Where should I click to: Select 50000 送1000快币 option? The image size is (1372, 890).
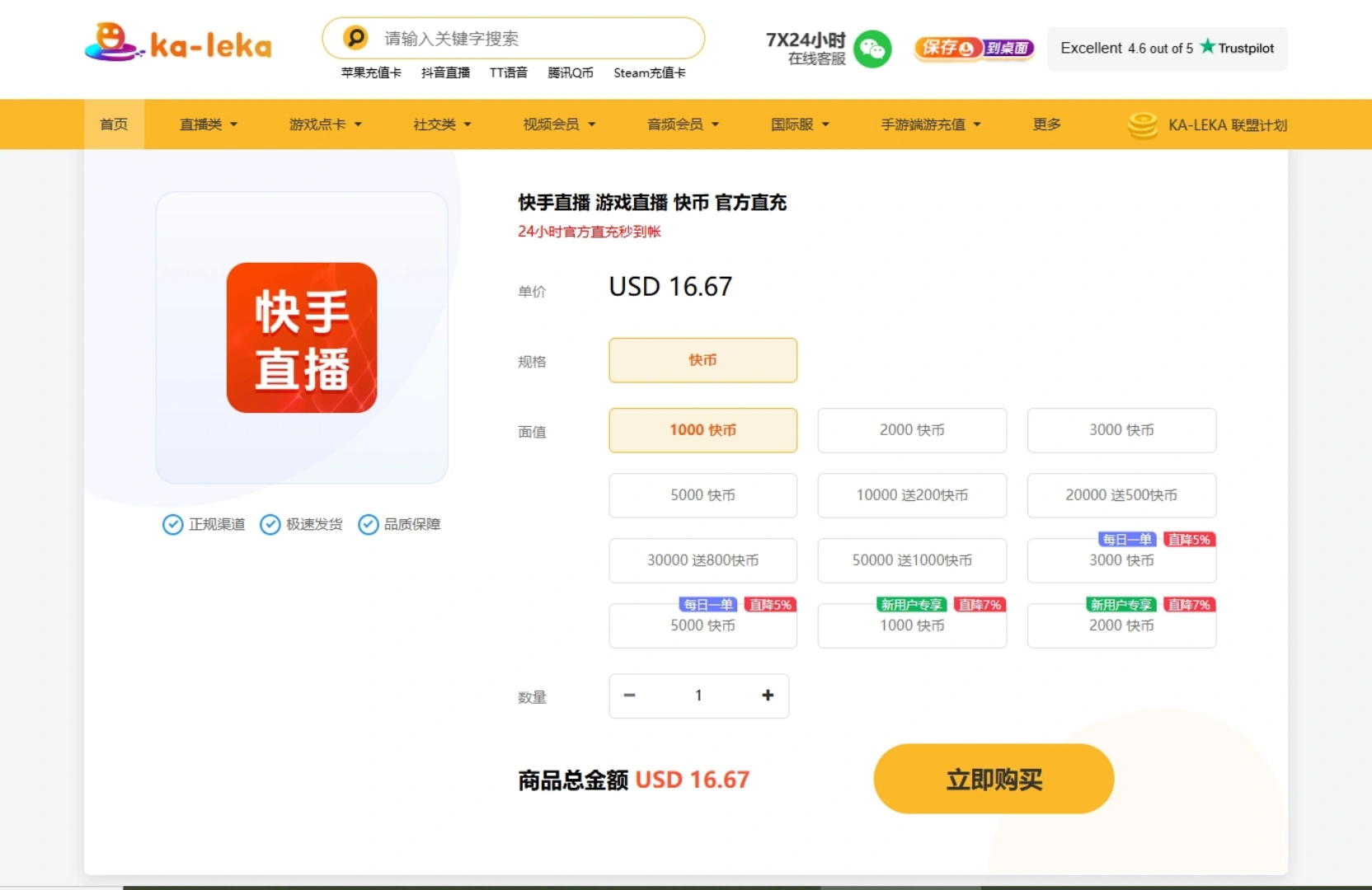912,560
